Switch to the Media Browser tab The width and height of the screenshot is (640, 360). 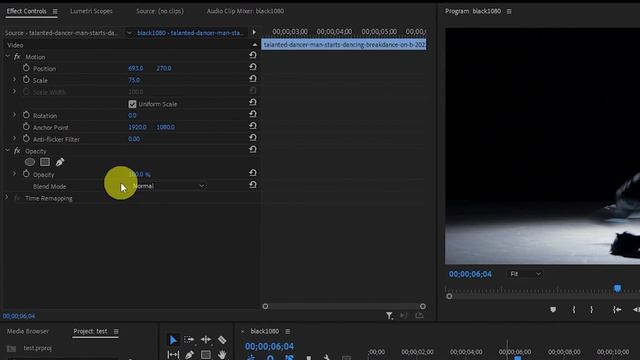click(28, 331)
